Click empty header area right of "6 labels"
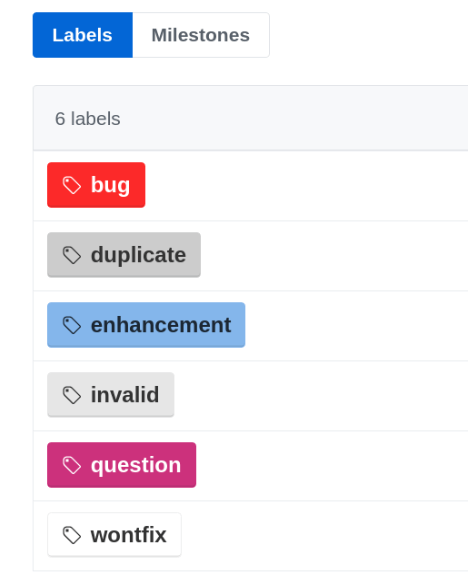468x580 pixels. 294,118
